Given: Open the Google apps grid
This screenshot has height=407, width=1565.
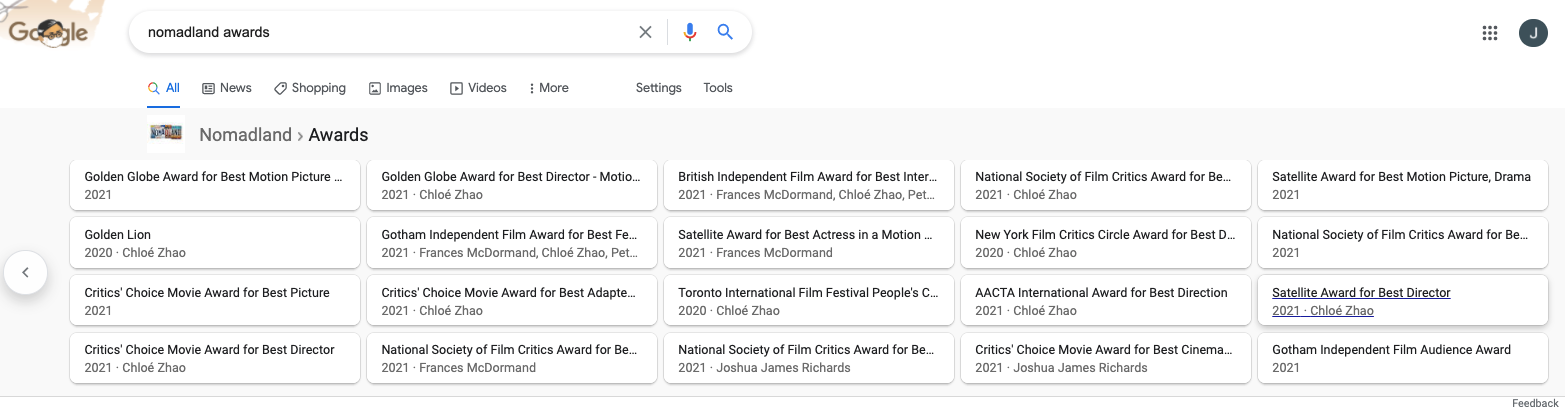Looking at the screenshot, I should [1490, 33].
